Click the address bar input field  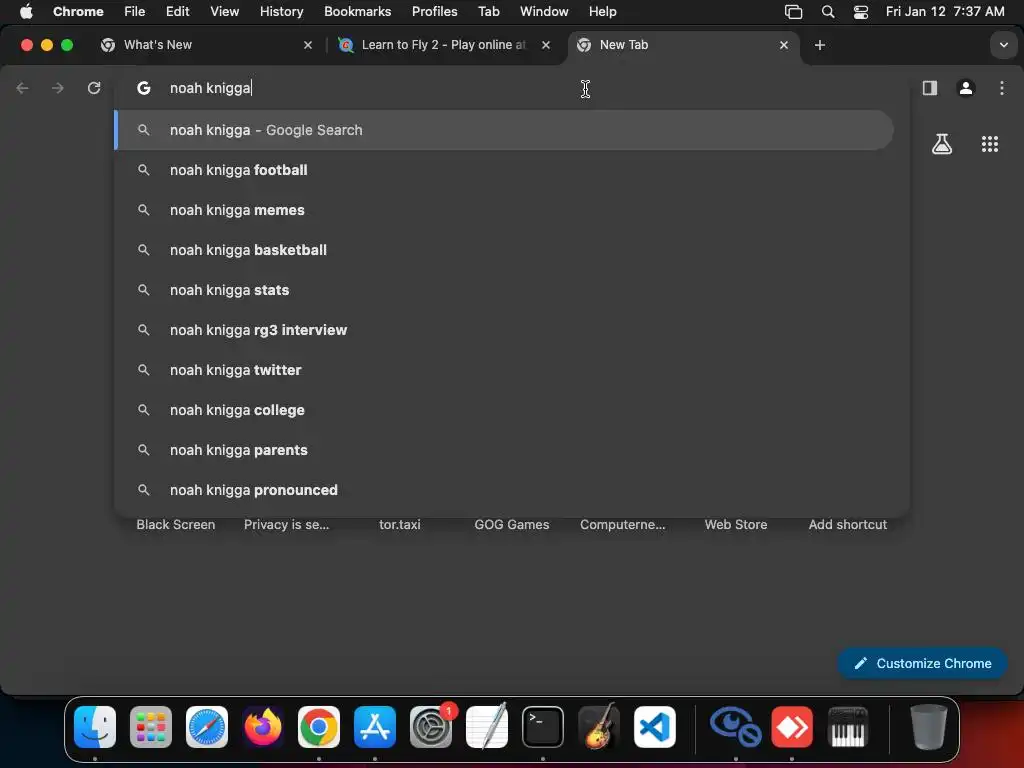click(x=511, y=88)
